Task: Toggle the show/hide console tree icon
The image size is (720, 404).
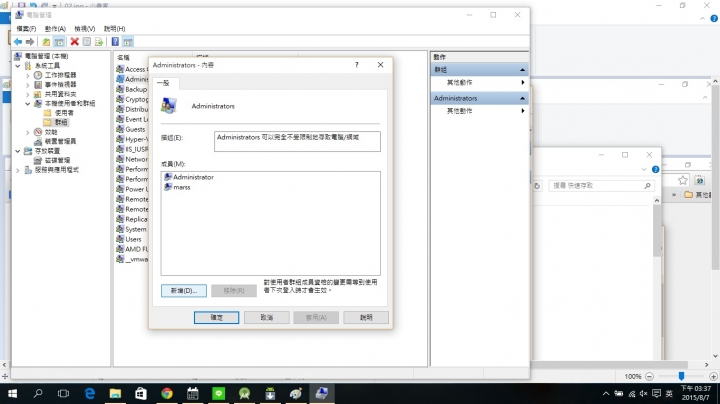Action: point(59,42)
